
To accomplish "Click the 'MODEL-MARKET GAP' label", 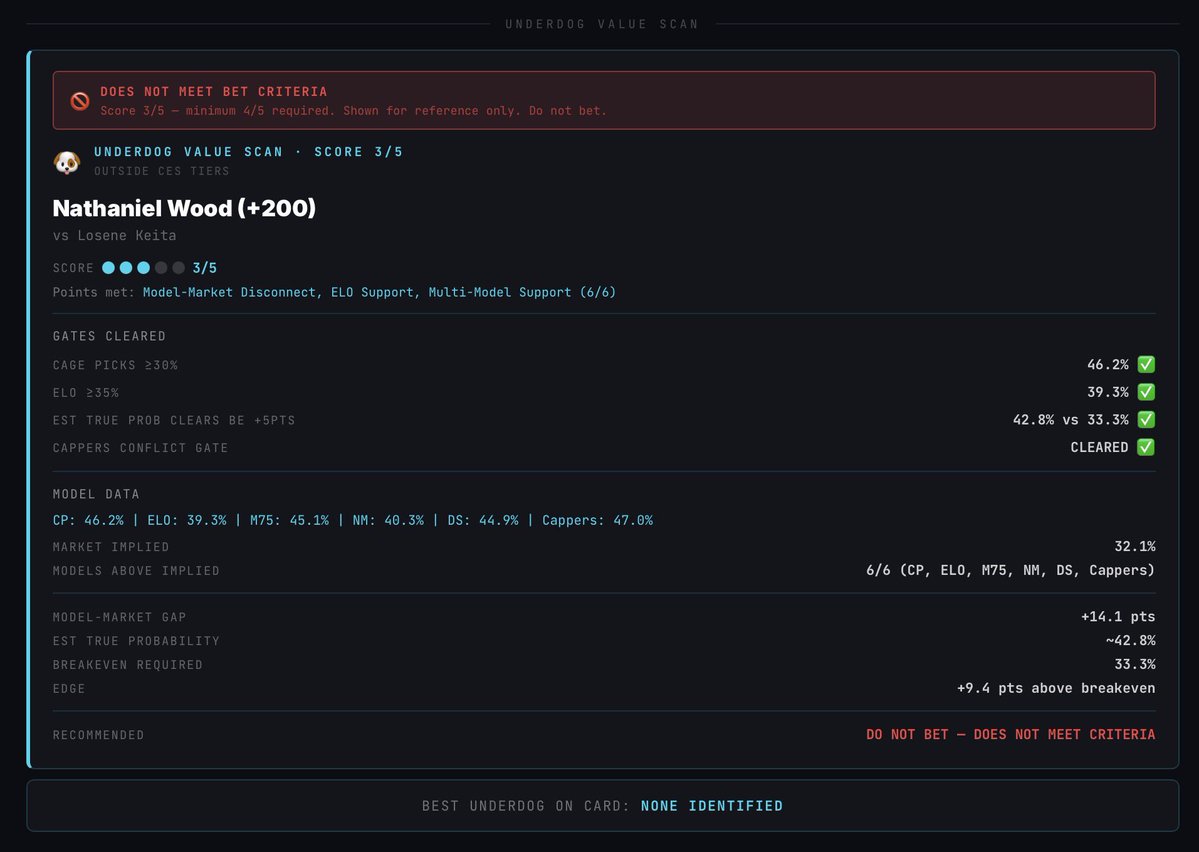I will coord(119,616).
